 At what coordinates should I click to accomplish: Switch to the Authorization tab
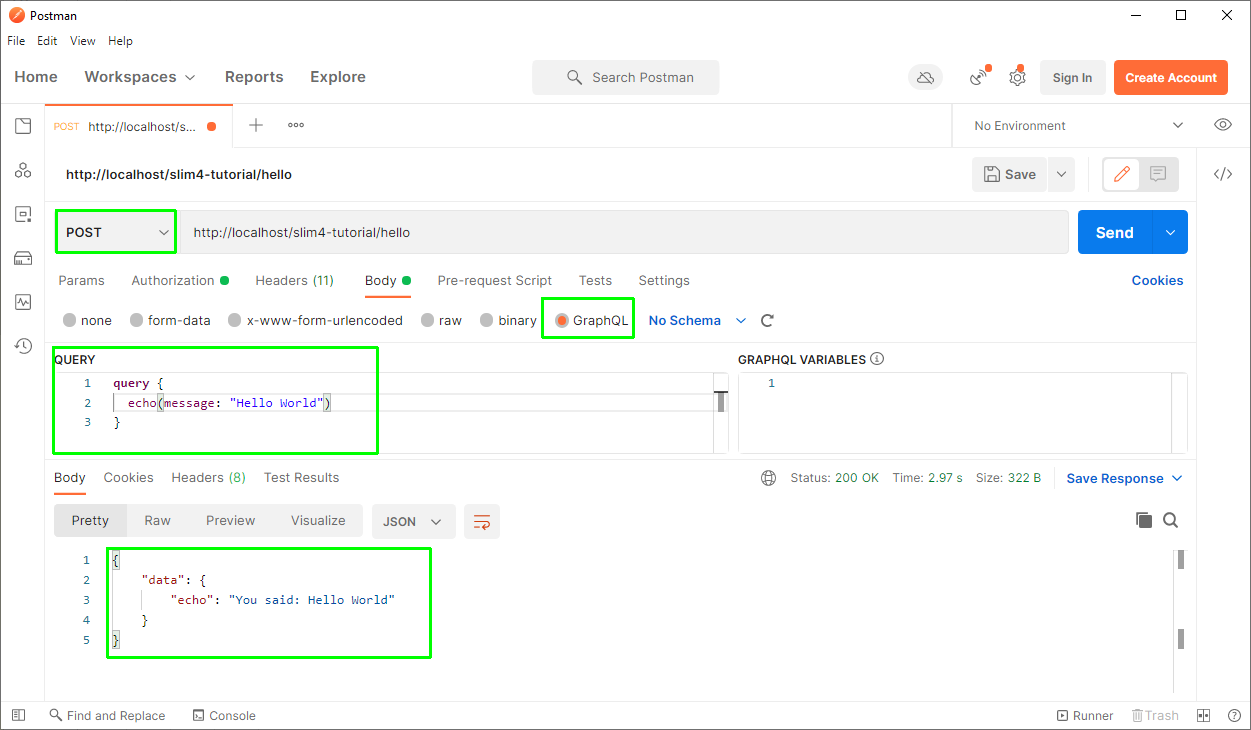point(180,281)
